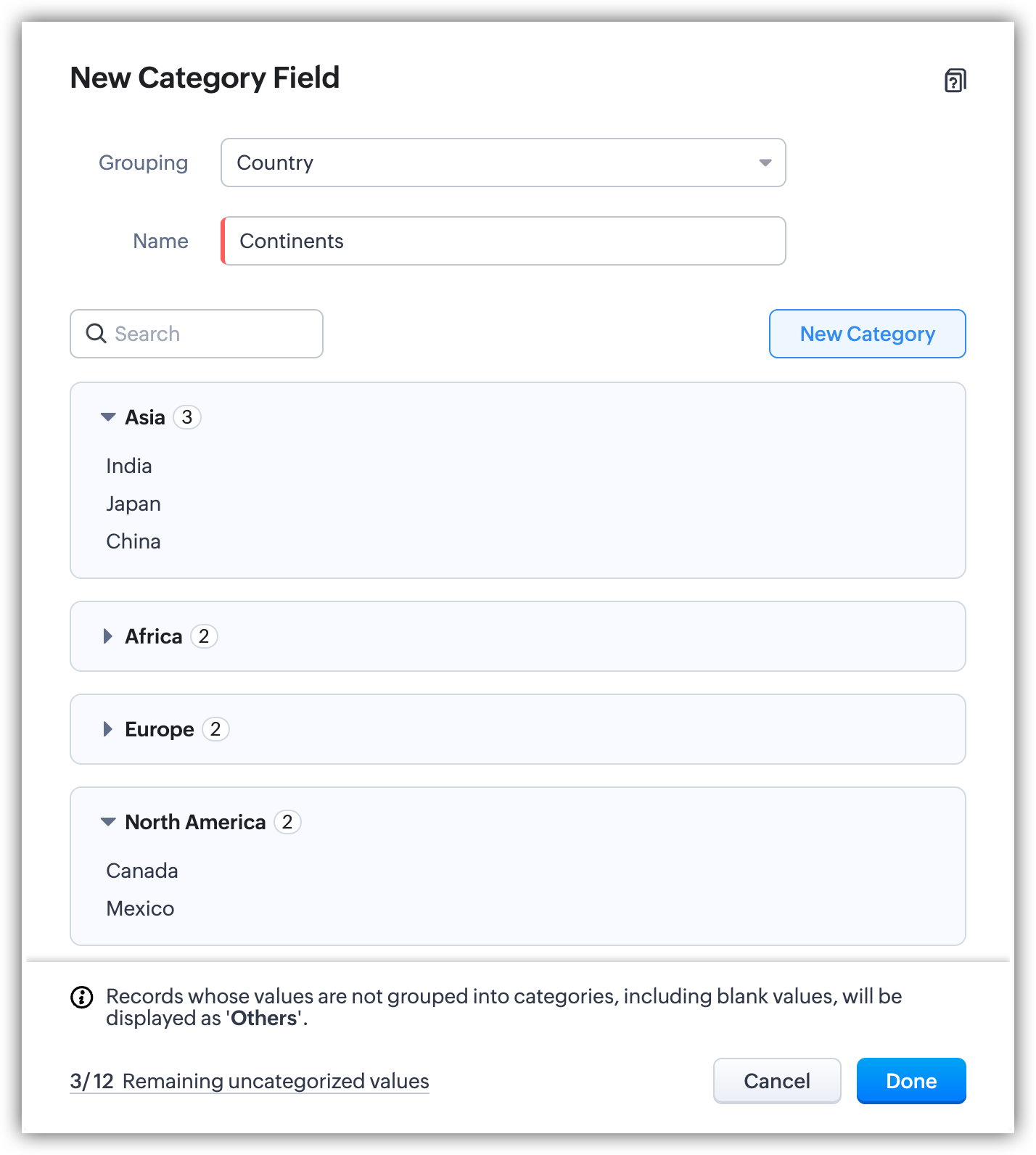Click the search magnifier icon

96,334
